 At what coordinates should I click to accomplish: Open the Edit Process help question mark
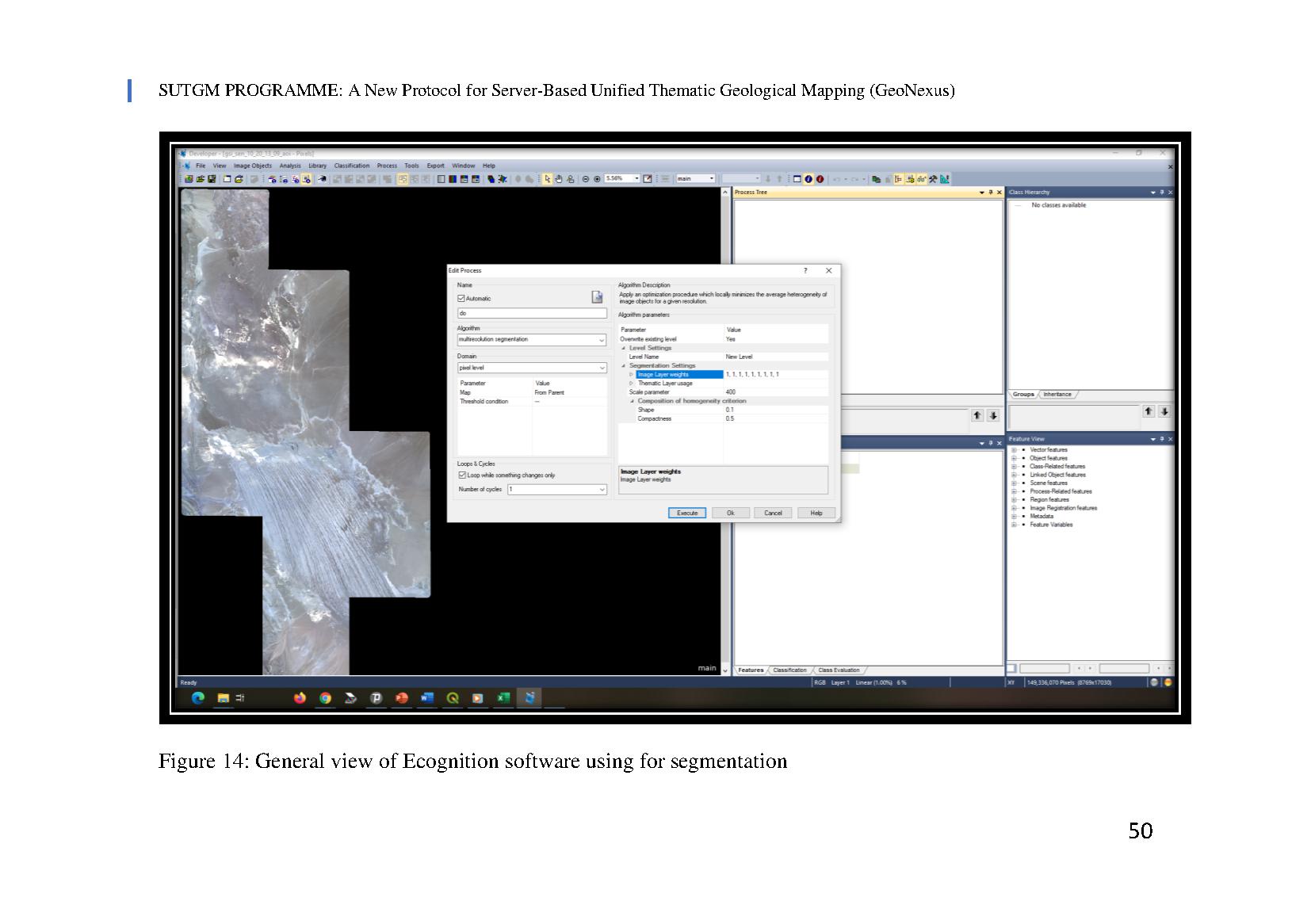pos(805,271)
